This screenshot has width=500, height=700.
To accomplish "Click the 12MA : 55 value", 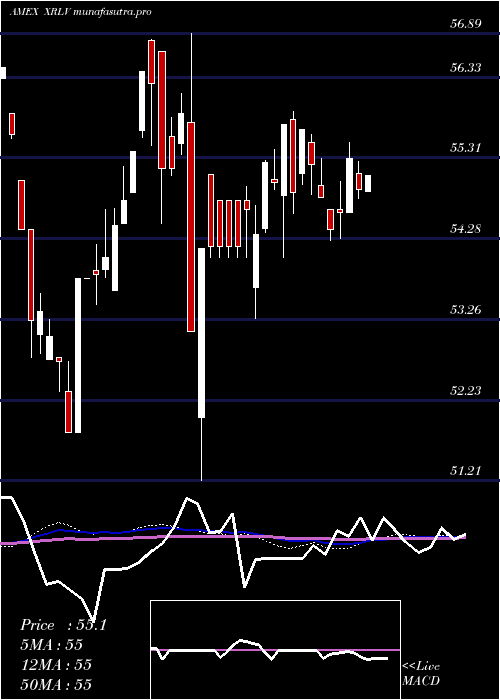I will (56, 665).
